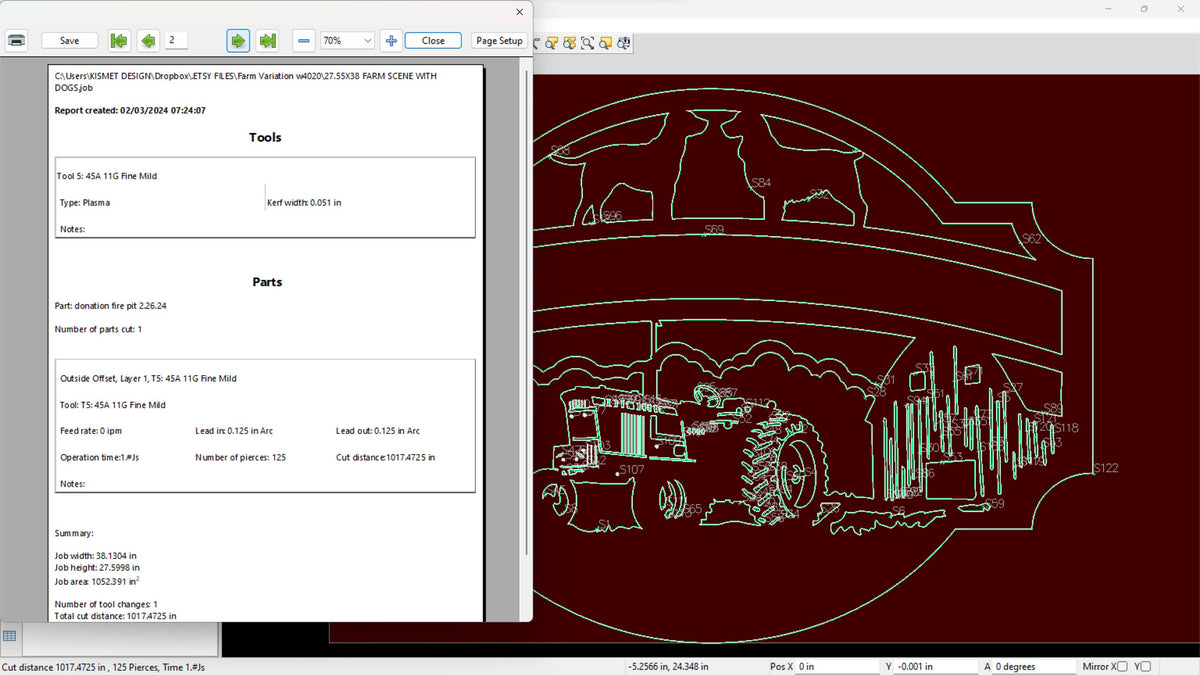Screen dimensions: 1200x675
Task: Toggle the Mirror Y checkbox
Action: coord(1146,666)
